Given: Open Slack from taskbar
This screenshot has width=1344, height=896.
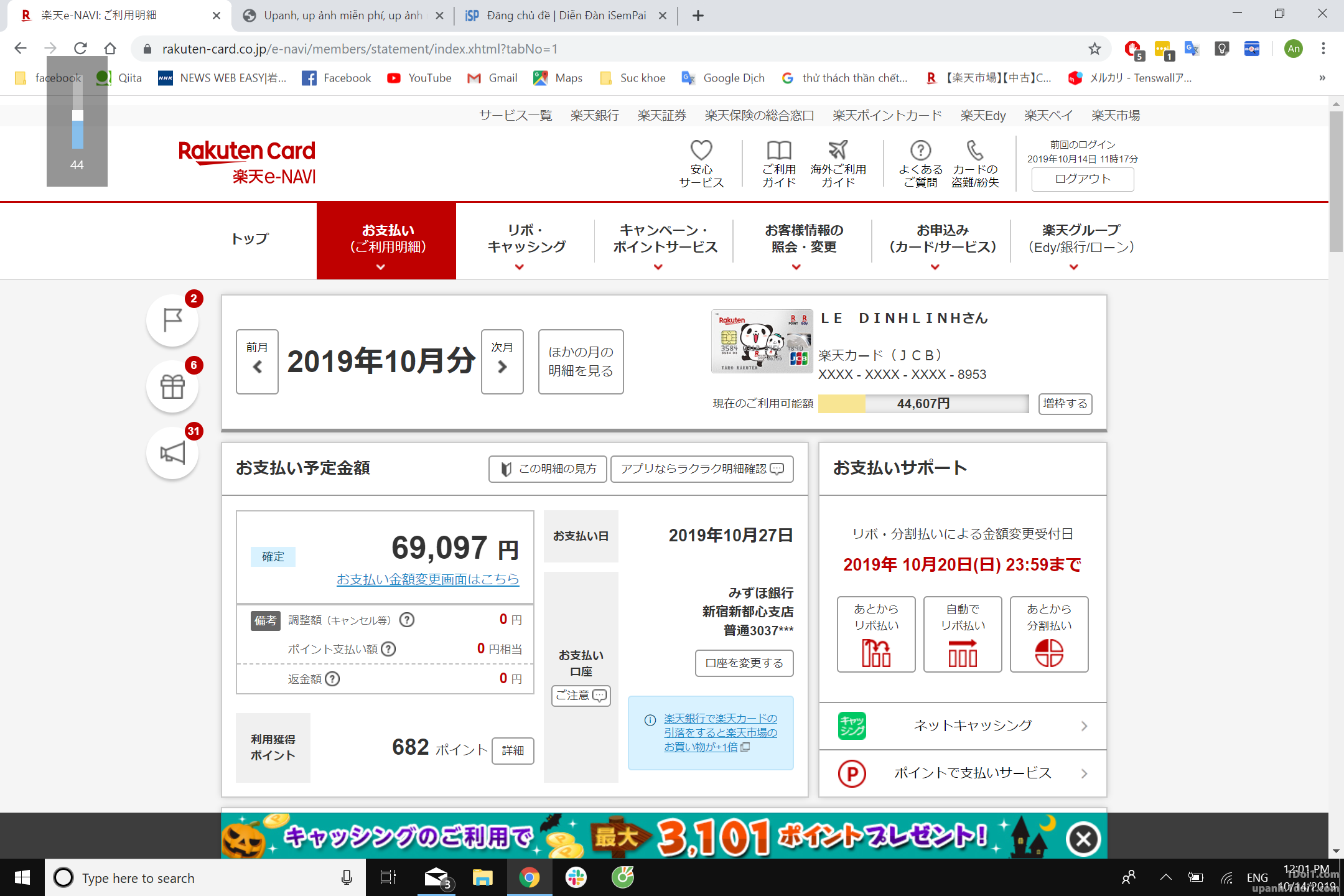Looking at the screenshot, I should point(576,877).
